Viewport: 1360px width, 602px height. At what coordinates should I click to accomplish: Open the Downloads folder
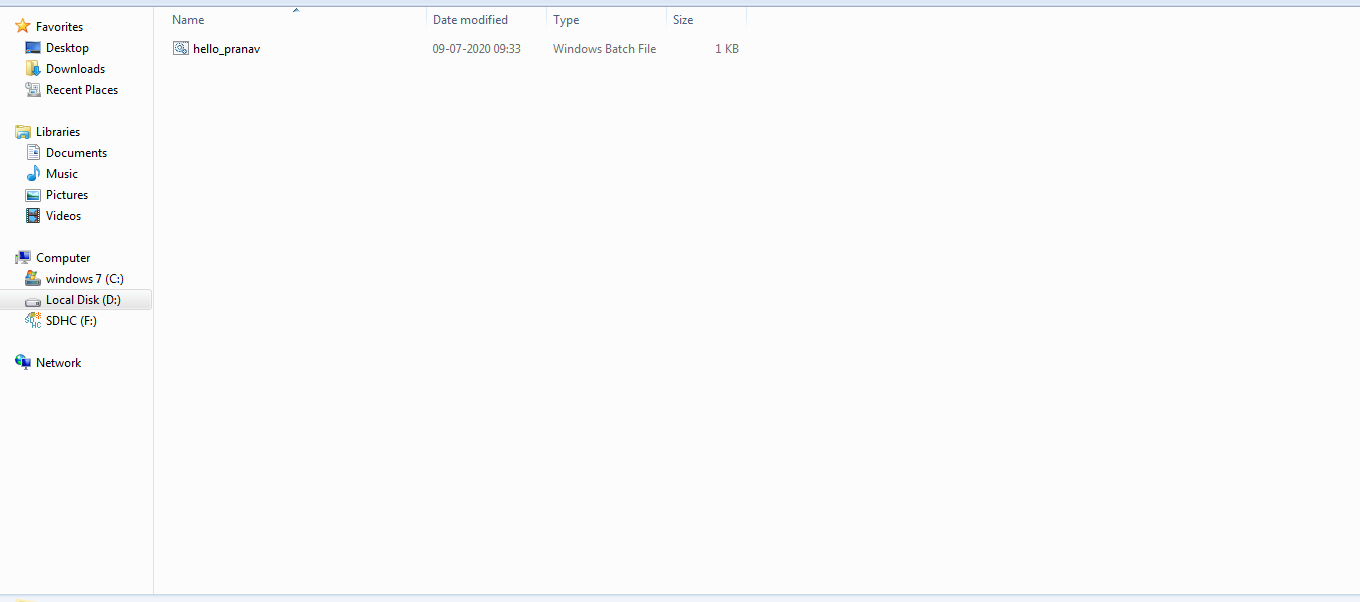[75, 68]
